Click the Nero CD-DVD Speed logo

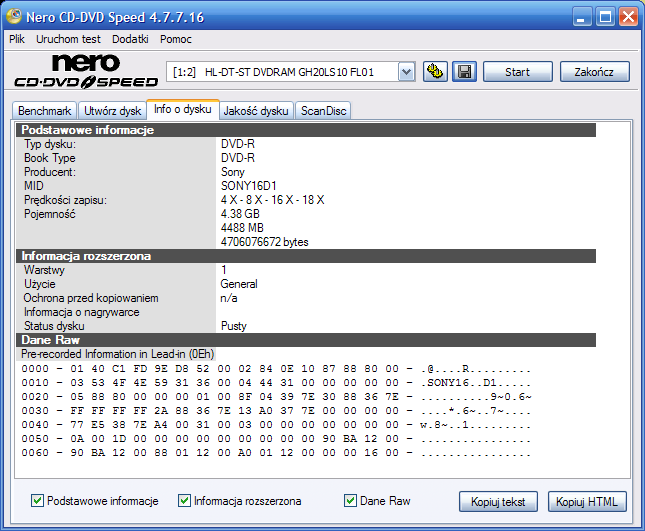[86, 71]
